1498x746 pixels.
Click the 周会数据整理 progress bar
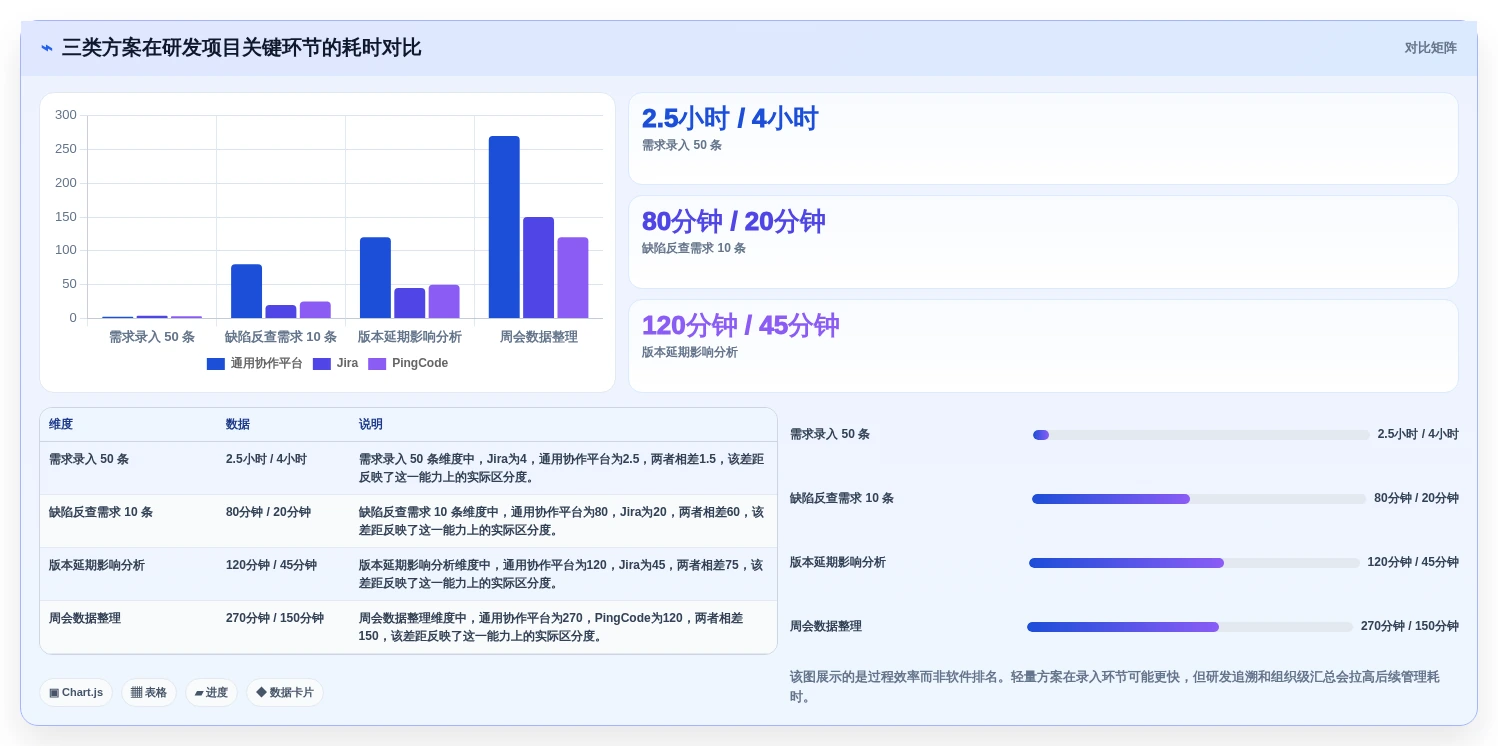point(1190,627)
